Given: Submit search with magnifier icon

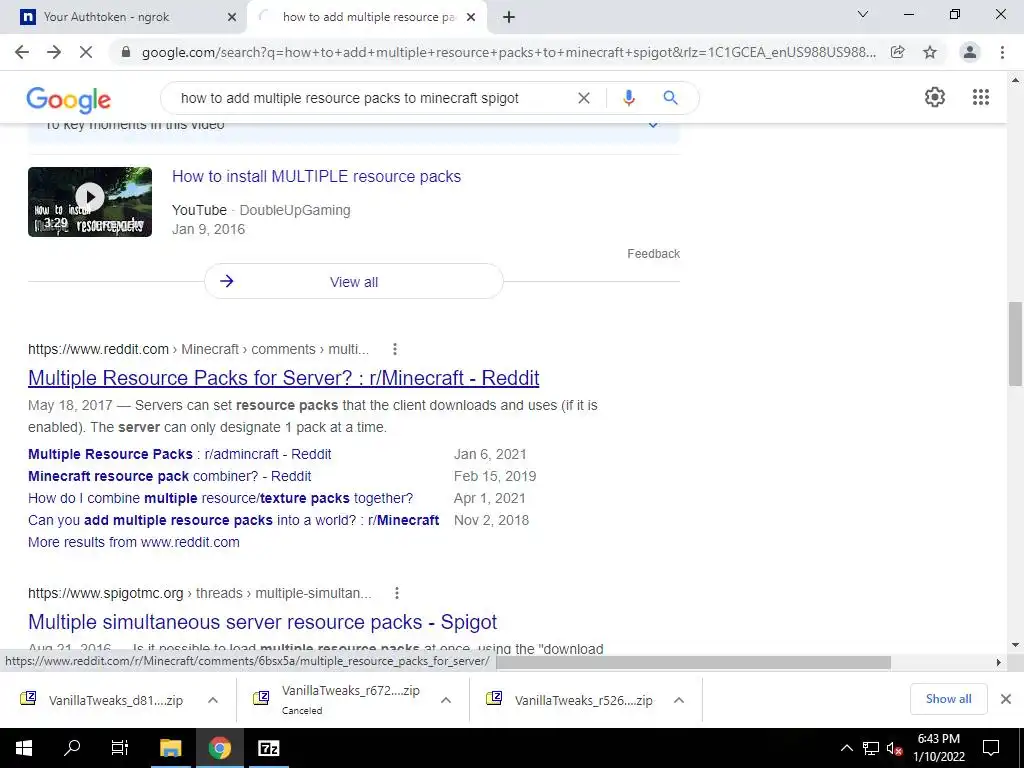Looking at the screenshot, I should tap(670, 98).
